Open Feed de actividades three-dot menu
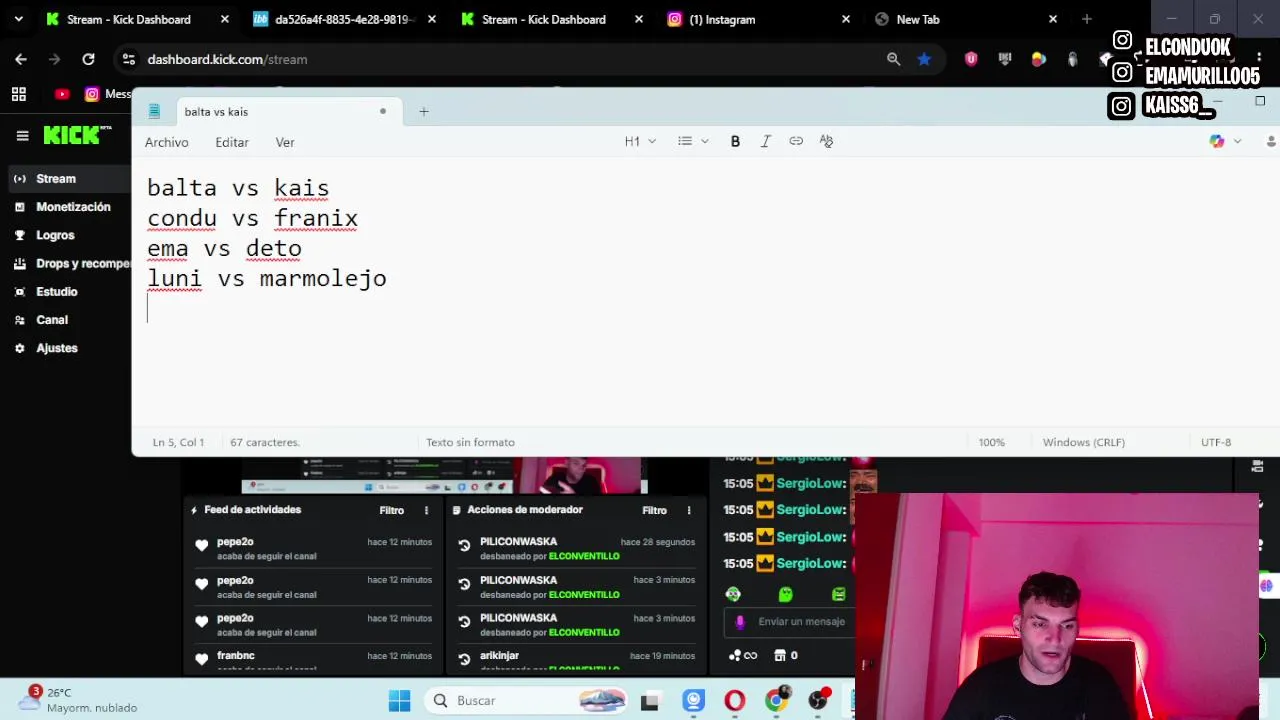 click(426, 510)
